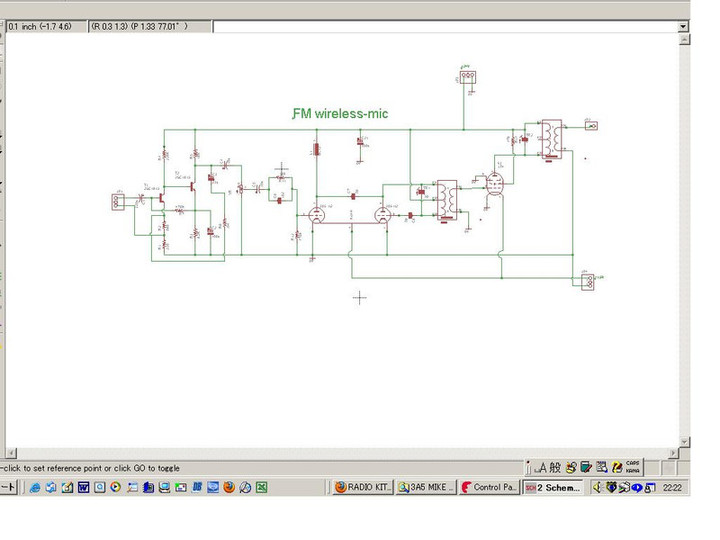Image resolution: width=720 pixels, height=540 pixels.
Task: Switch to the RADIO KIT Firefox window
Action: click(362, 488)
